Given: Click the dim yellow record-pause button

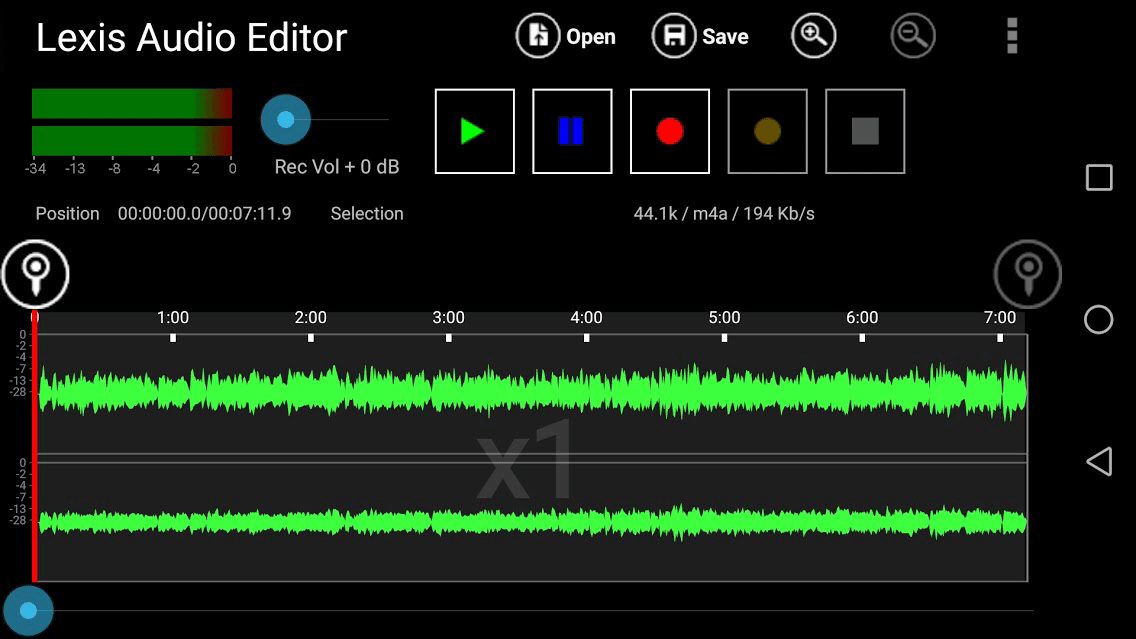Looking at the screenshot, I should [x=767, y=131].
